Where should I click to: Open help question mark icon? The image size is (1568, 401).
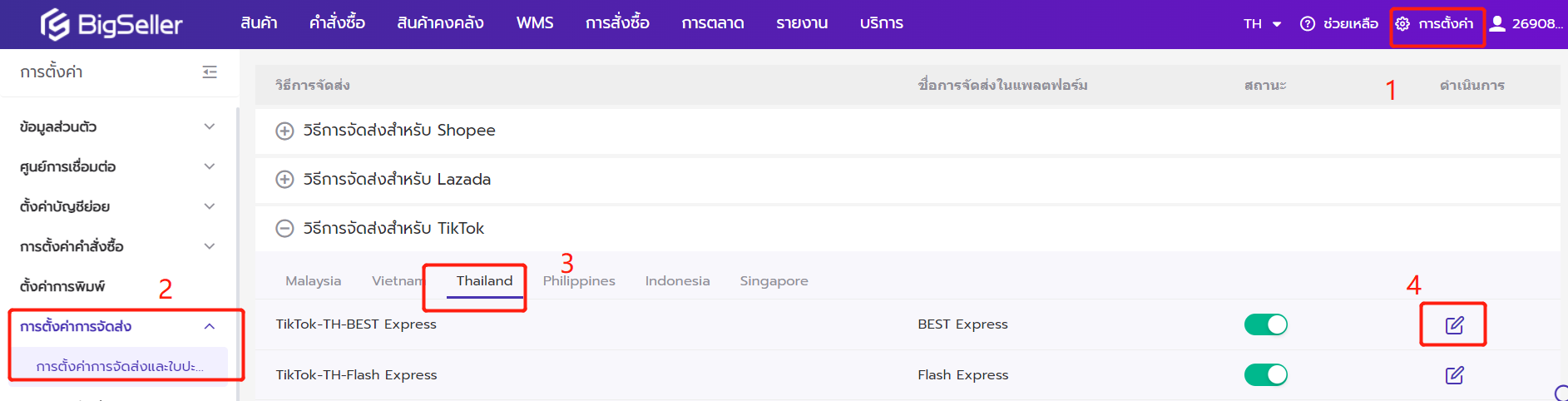pos(1308,24)
